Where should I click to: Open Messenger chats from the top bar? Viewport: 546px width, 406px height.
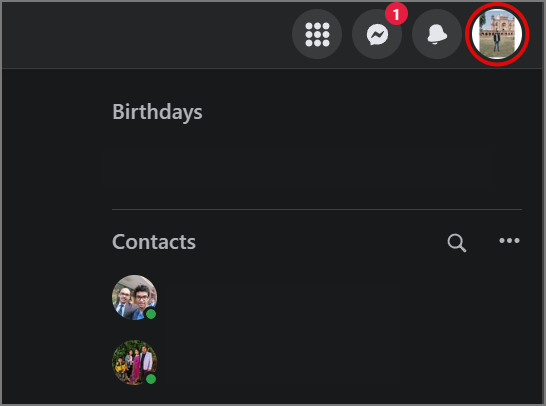coord(377,34)
